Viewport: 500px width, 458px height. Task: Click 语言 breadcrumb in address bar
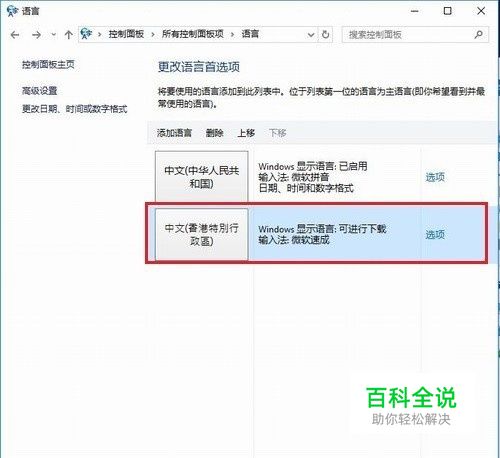(250, 34)
